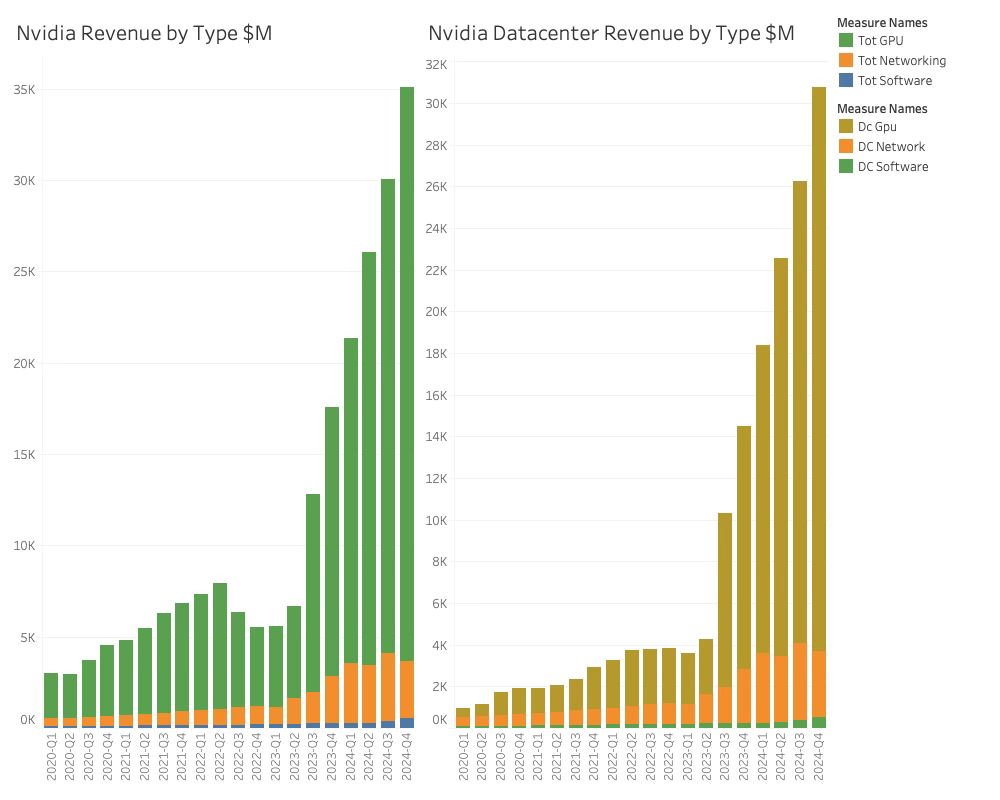
Task: Click the lower 'Measure Names' legend heading
Action: 882,108
